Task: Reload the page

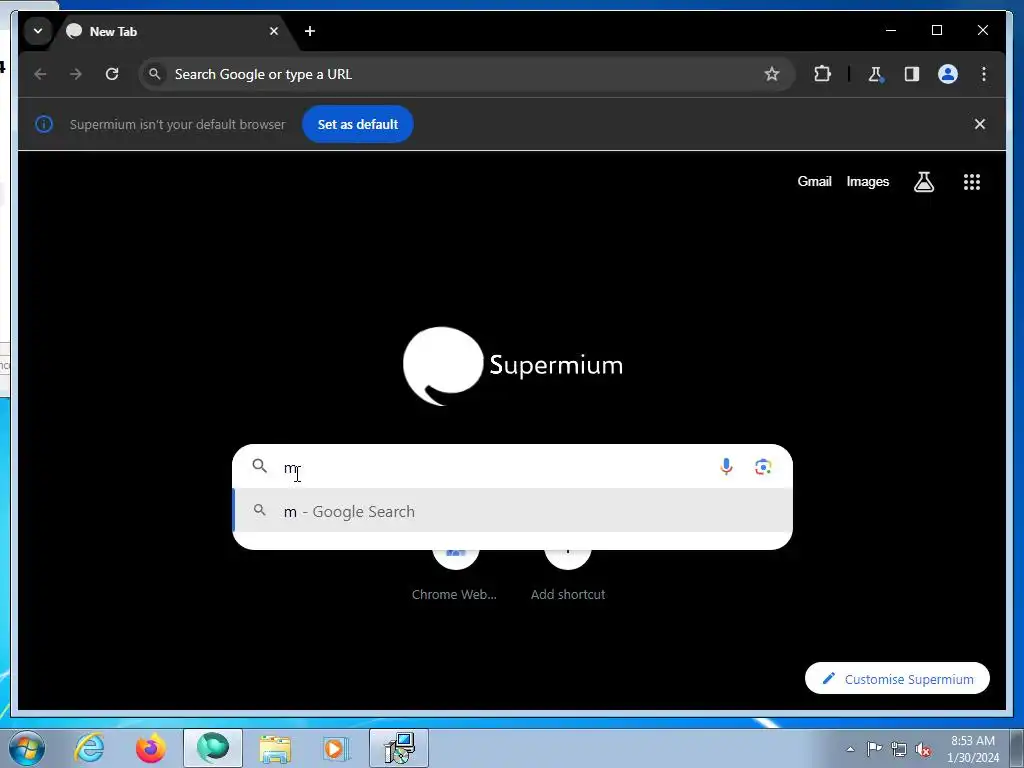Action: (112, 74)
